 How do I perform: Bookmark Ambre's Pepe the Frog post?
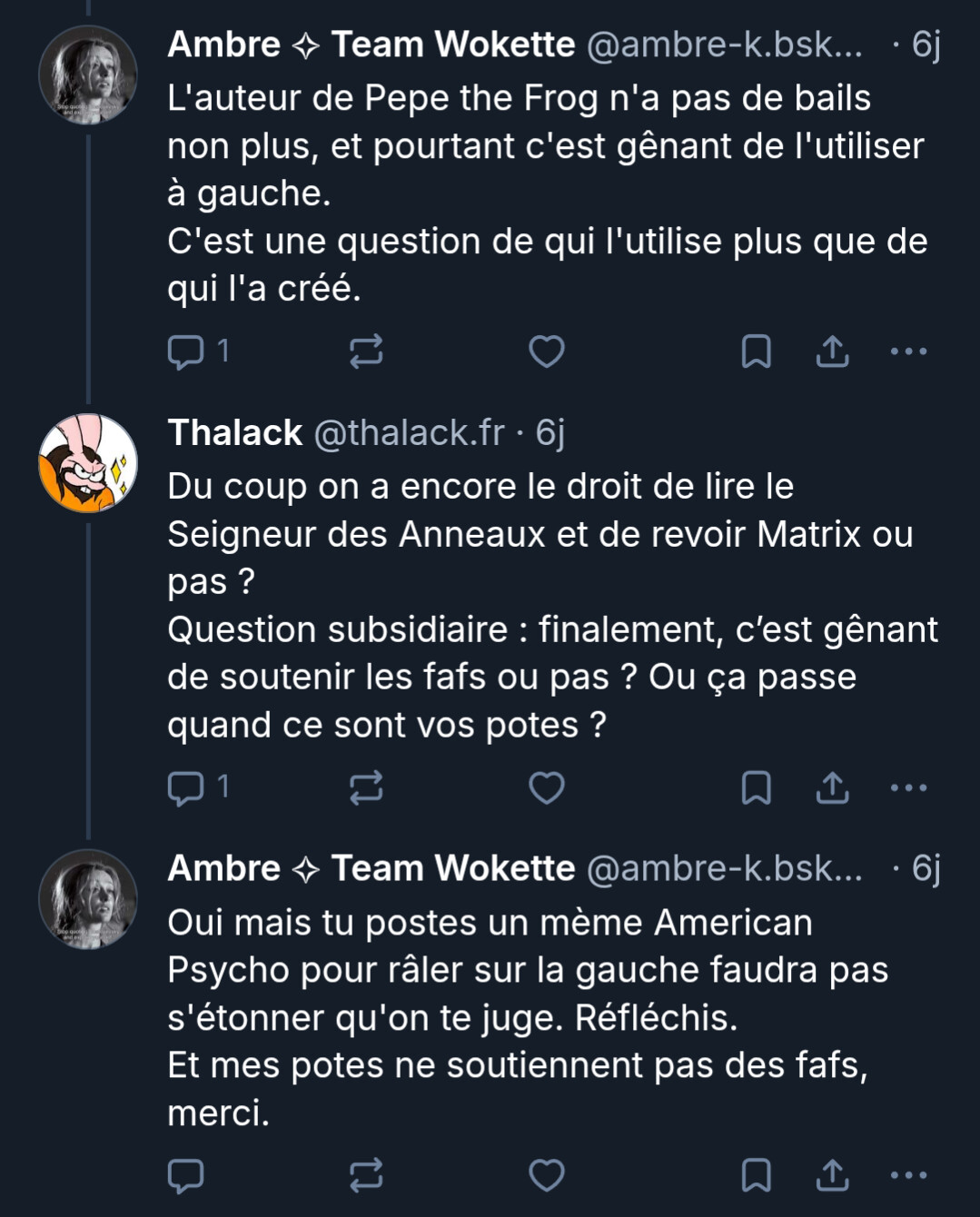coord(756,351)
